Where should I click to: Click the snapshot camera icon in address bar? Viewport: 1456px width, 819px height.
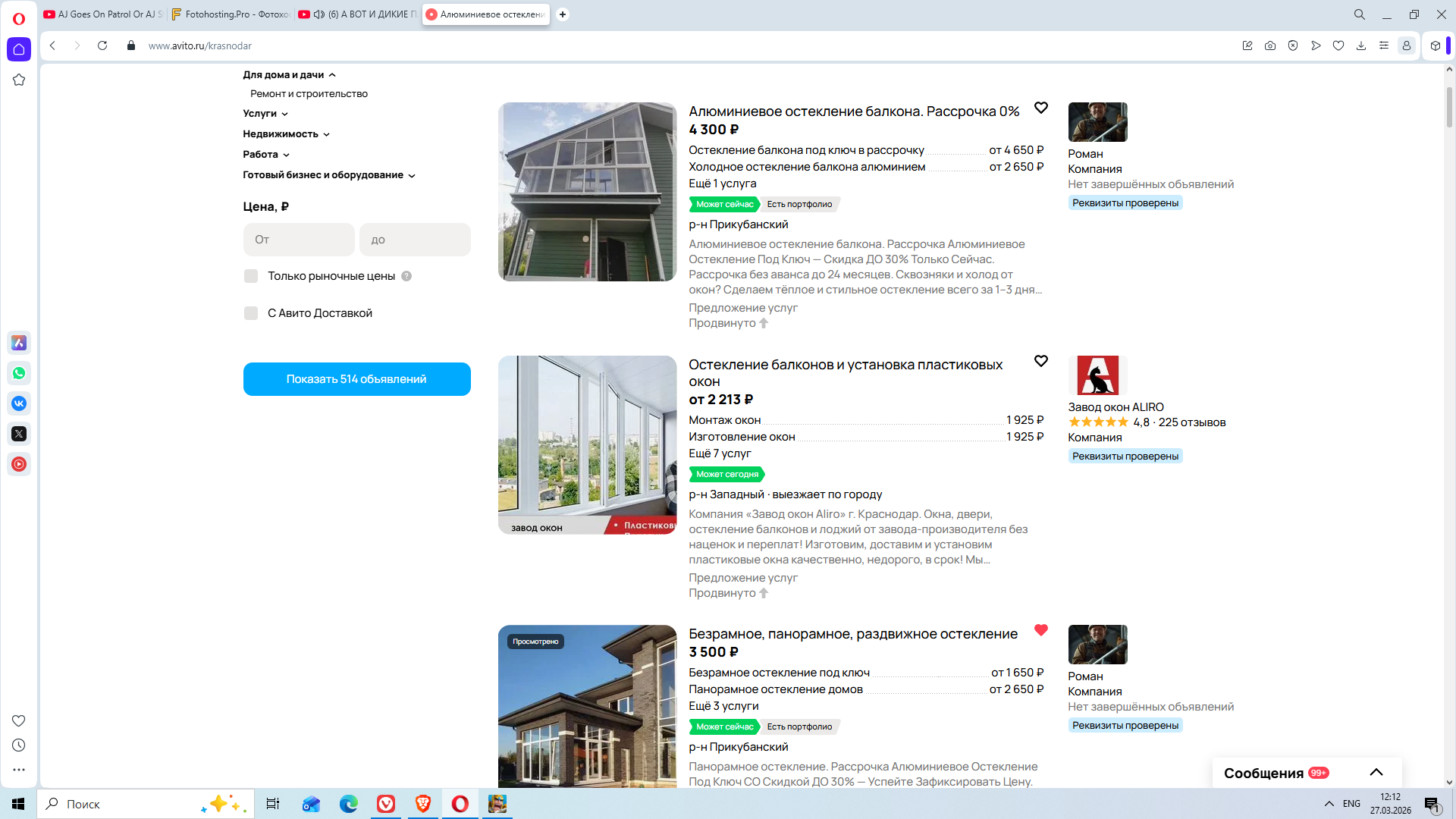1270,45
